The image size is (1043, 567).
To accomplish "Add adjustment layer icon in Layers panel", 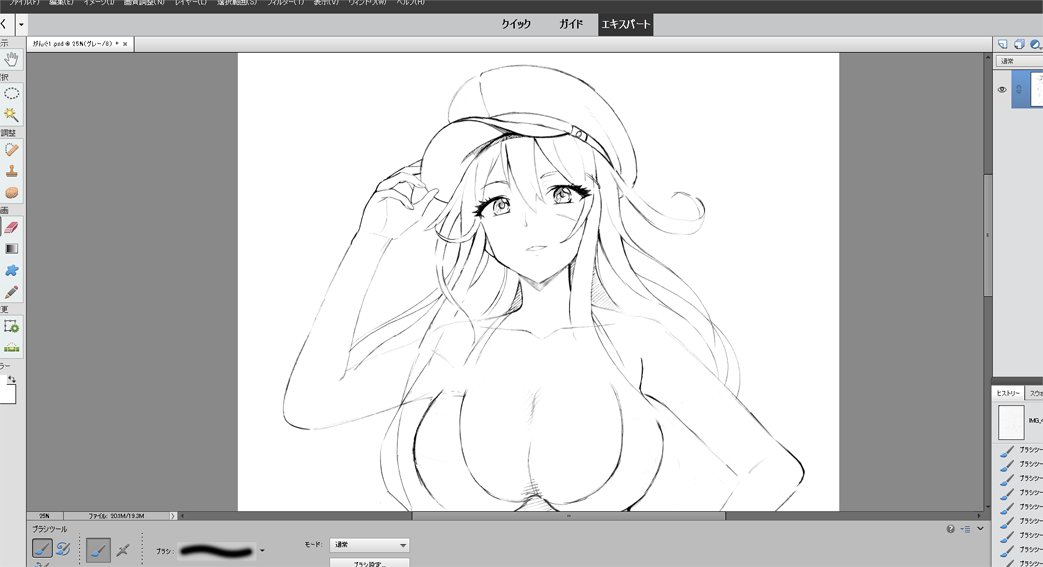I will [1035, 45].
